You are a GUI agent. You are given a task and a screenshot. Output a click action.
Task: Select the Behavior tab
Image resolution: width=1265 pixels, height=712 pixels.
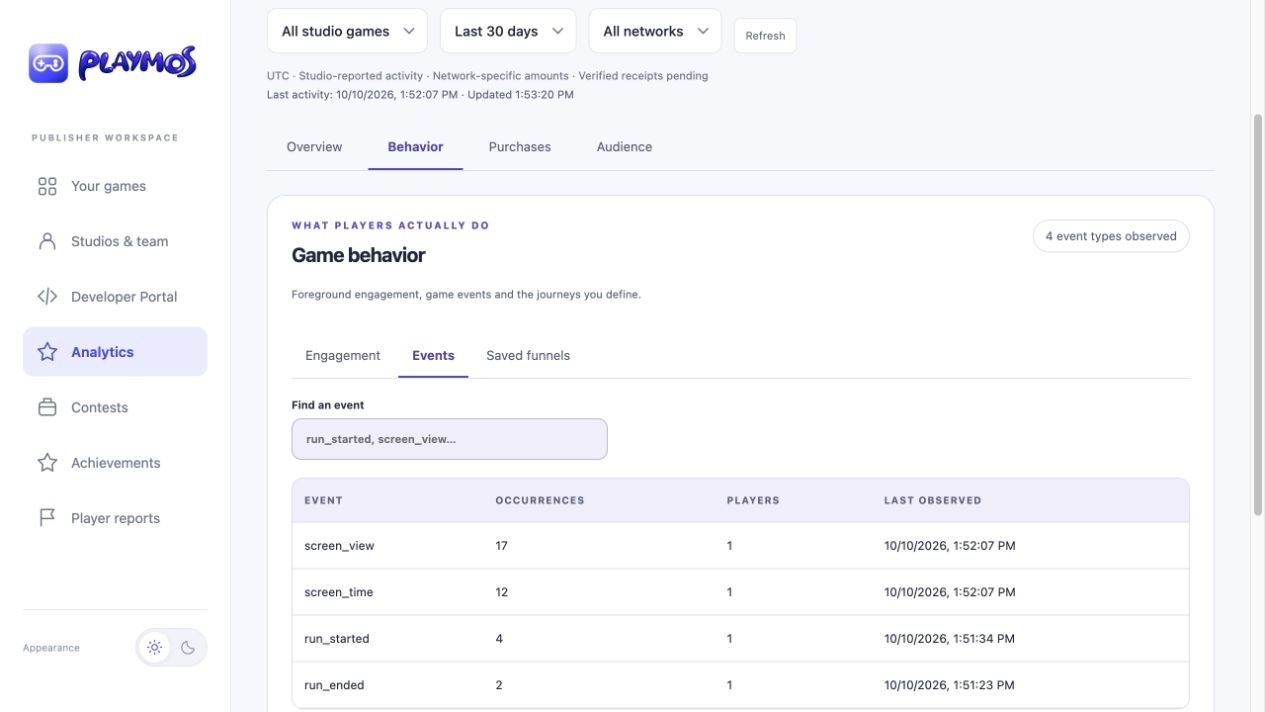click(x=415, y=147)
